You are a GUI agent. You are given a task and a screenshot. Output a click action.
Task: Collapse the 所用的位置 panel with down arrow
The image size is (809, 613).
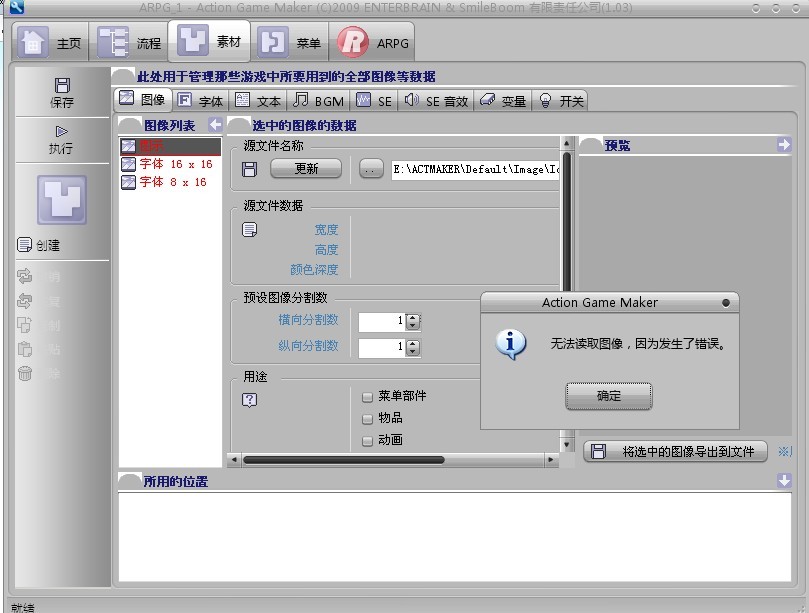pyautogui.click(x=784, y=480)
